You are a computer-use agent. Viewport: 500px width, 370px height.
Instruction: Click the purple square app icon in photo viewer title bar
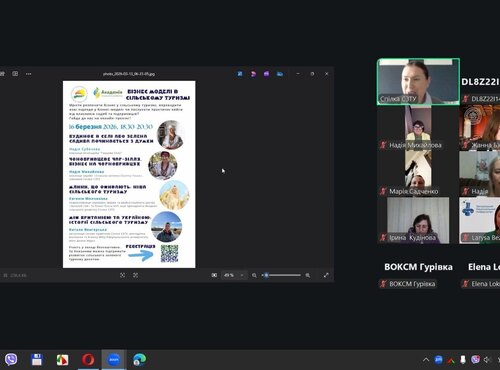click(x=266, y=74)
